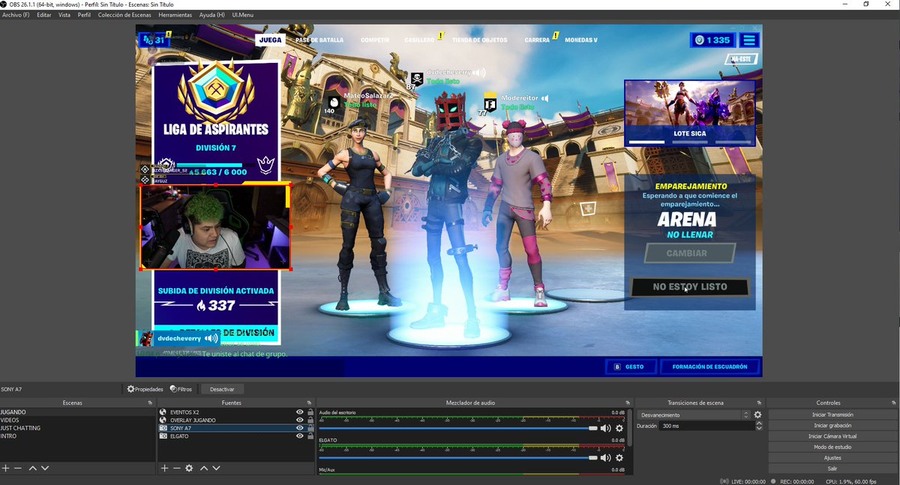Click Audio del escritorio volume slider

tap(458, 428)
